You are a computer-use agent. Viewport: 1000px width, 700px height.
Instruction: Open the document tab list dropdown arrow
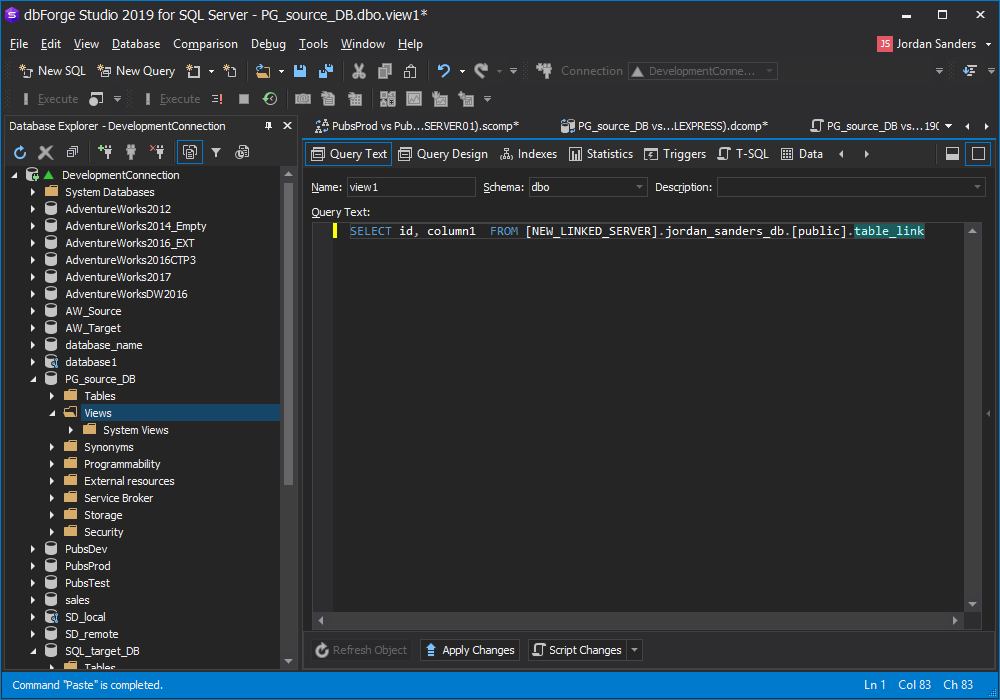click(948, 126)
